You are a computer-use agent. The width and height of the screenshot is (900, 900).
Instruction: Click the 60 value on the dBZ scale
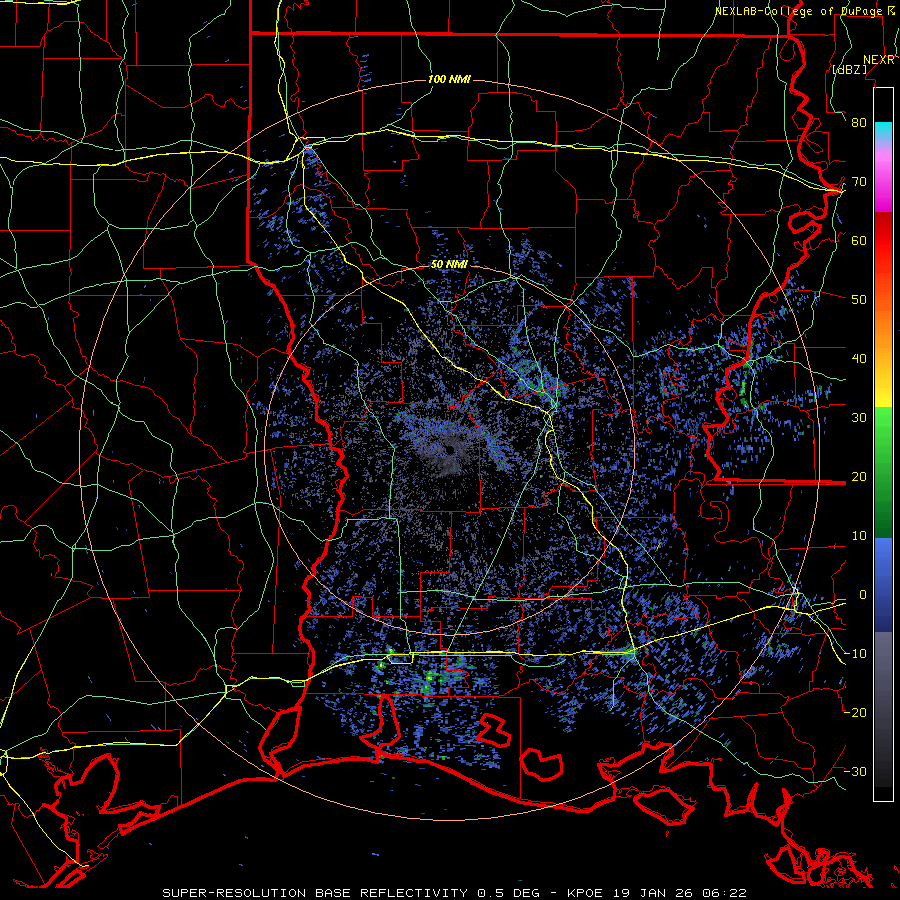pyautogui.click(x=859, y=240)
